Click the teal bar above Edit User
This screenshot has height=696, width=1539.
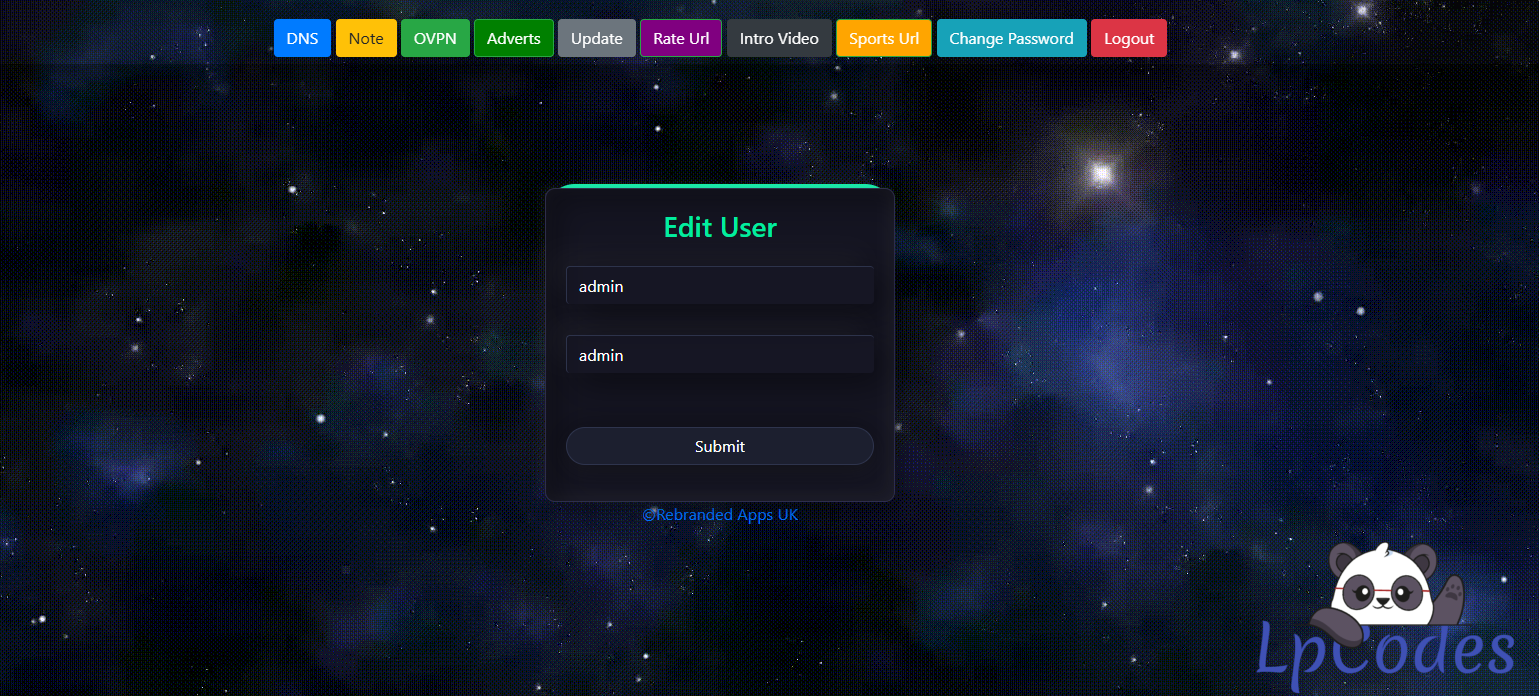(719, 188)
